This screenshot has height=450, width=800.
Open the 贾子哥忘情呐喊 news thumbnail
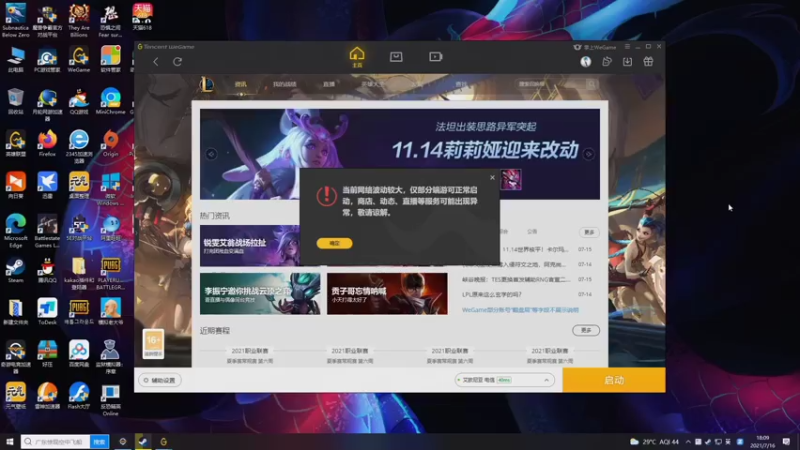387,293
